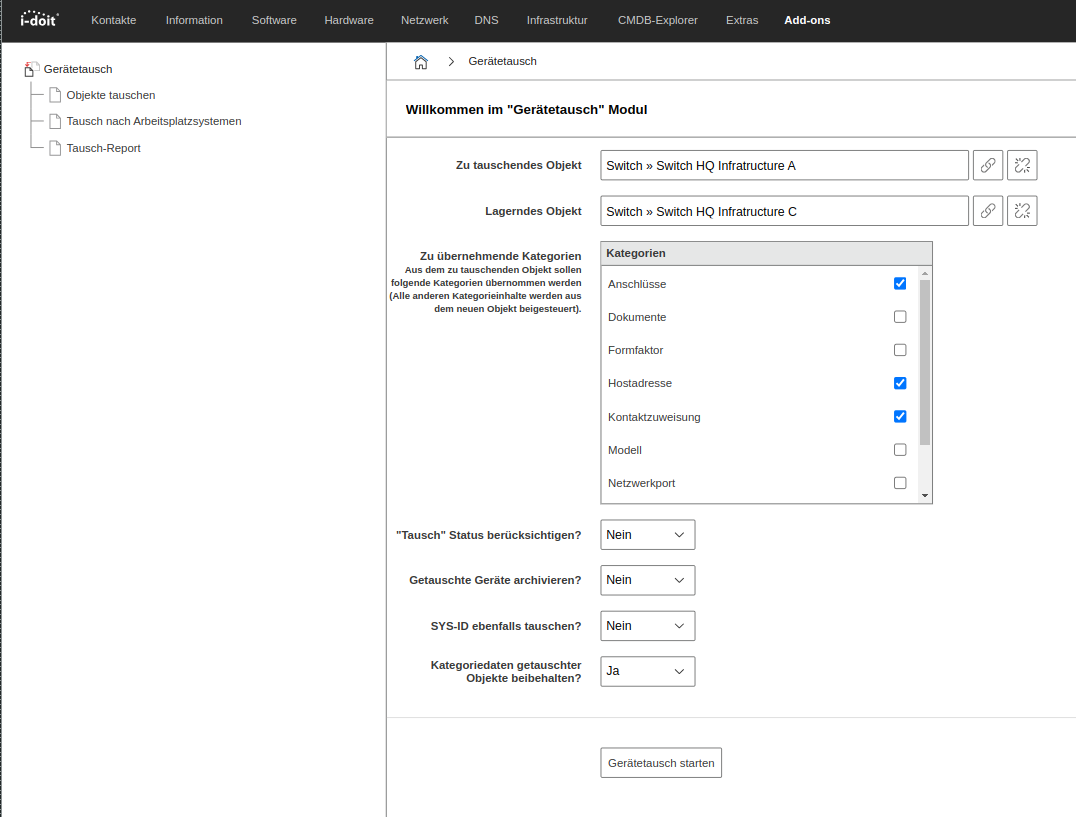Click the Anschlüsse category label
1076x817 pixels.
click(x=637, y=284)
